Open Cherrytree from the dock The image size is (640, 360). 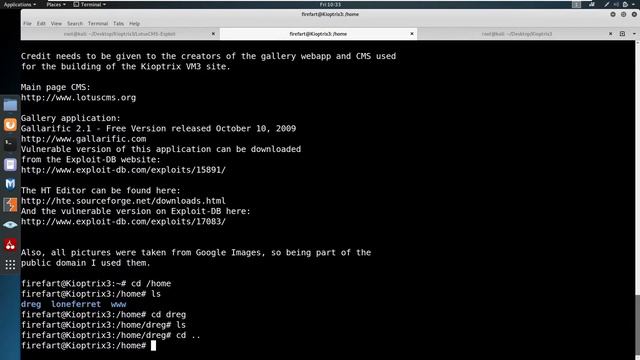click(10, 244)
